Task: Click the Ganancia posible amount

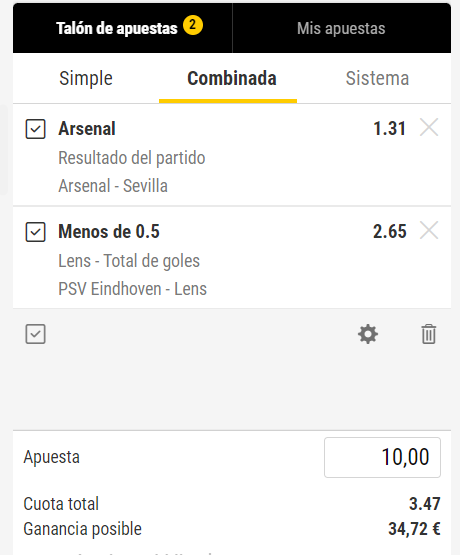Action: [414, 529]
